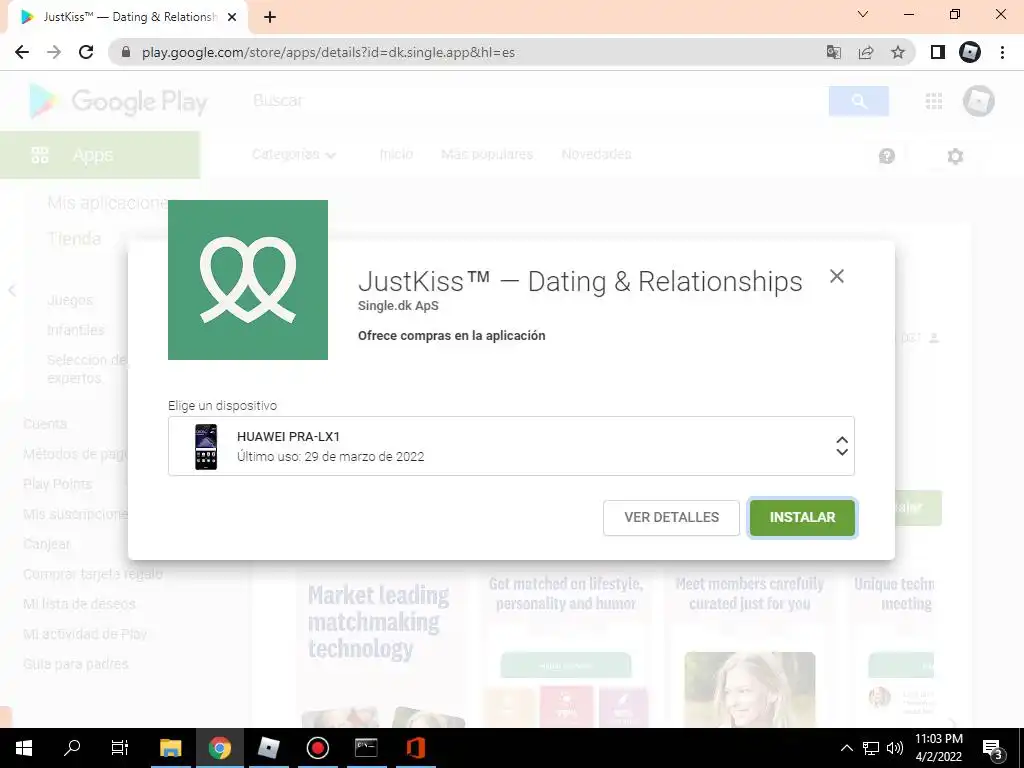
Task: Open Chrome tab search chevron
Action: pyautogui.click(x=863, y=14)
